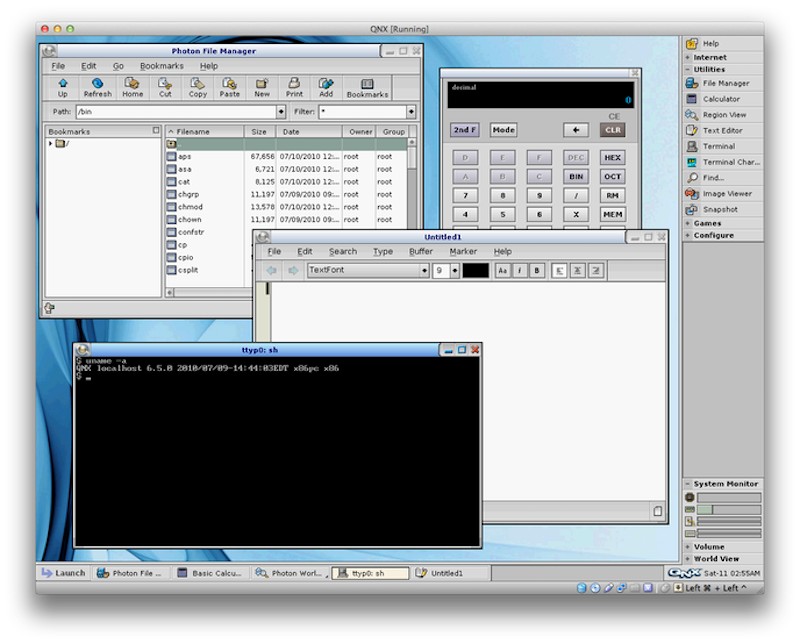This screenshot has height=644, width=800.
Task: Open the TextFont dropdown
Action: point(424,270)
